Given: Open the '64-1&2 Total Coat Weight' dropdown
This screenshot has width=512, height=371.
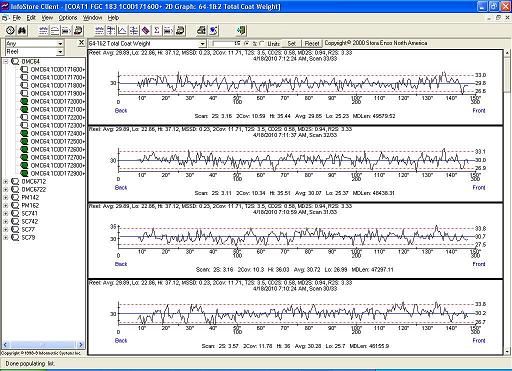Looking at the screenshot, I should point(203,44).
